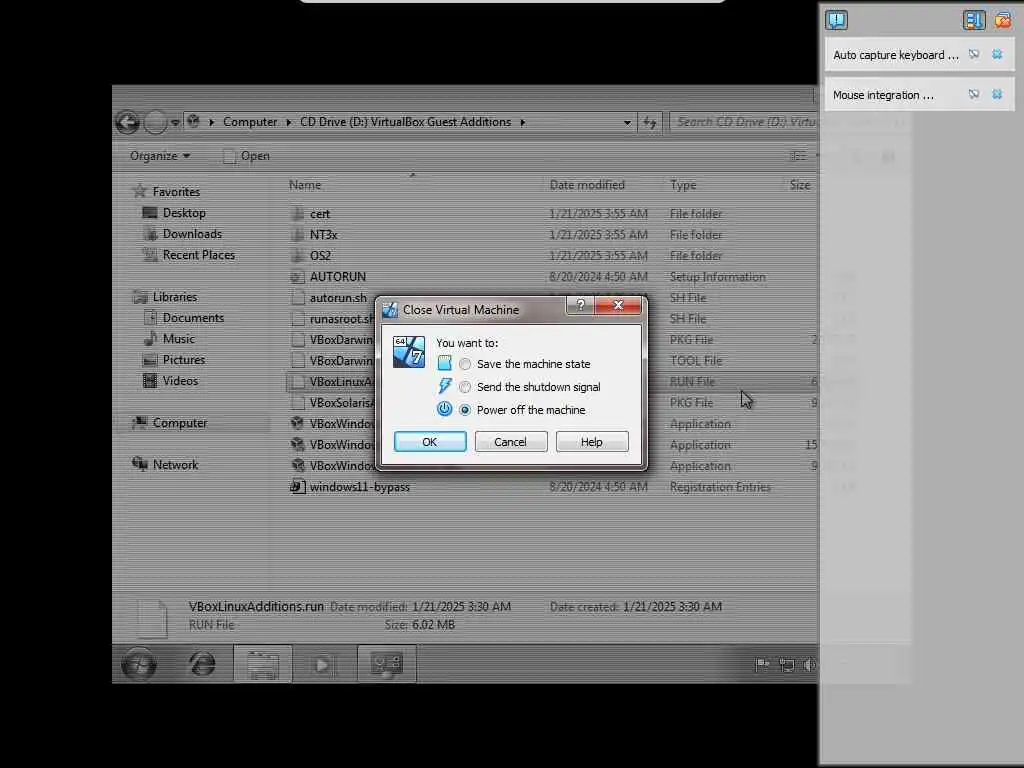Expand breadcrumb arrow before Computer

tap(212, 122)
